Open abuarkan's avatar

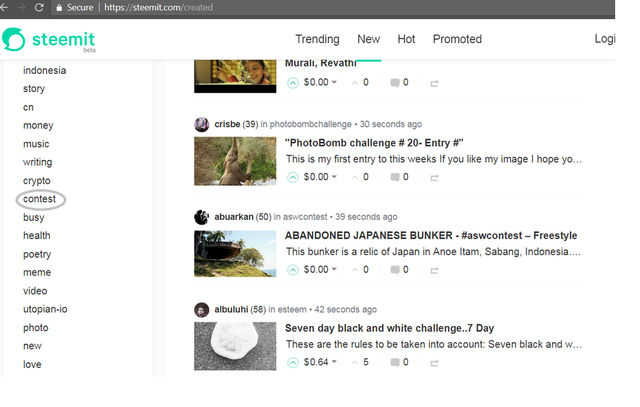[202, 217]
